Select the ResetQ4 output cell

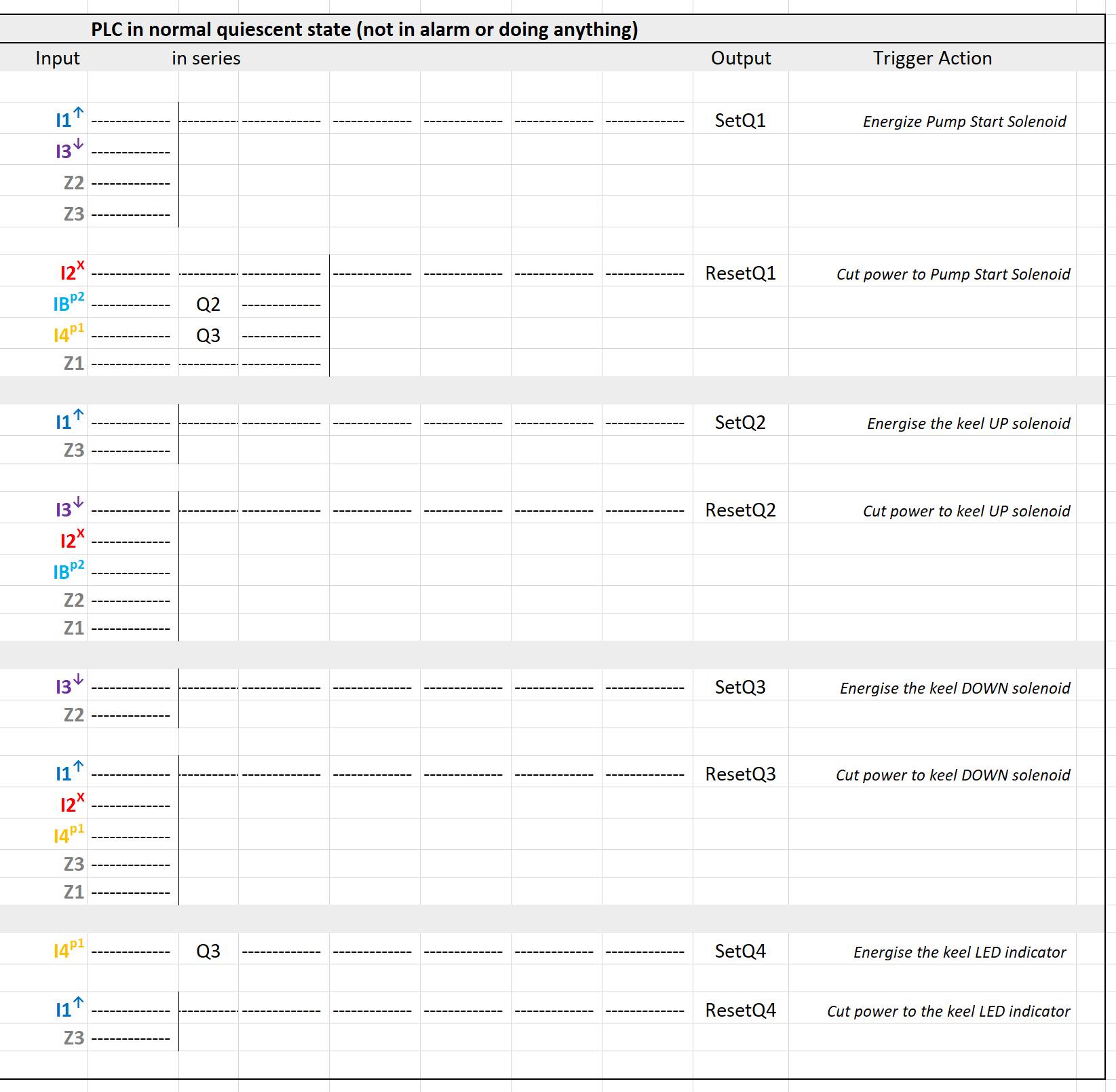[740, 1011]
